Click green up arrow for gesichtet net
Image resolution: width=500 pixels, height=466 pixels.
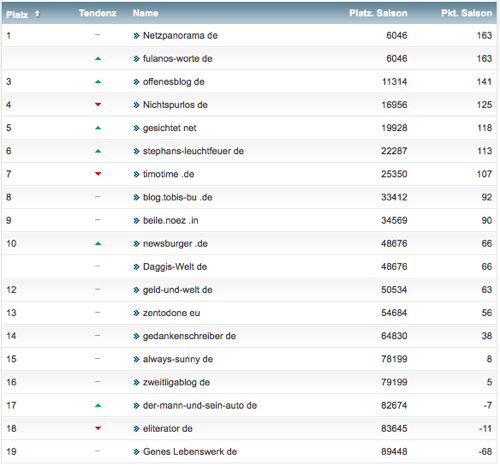pyautogui.click(x=98, y=128)
